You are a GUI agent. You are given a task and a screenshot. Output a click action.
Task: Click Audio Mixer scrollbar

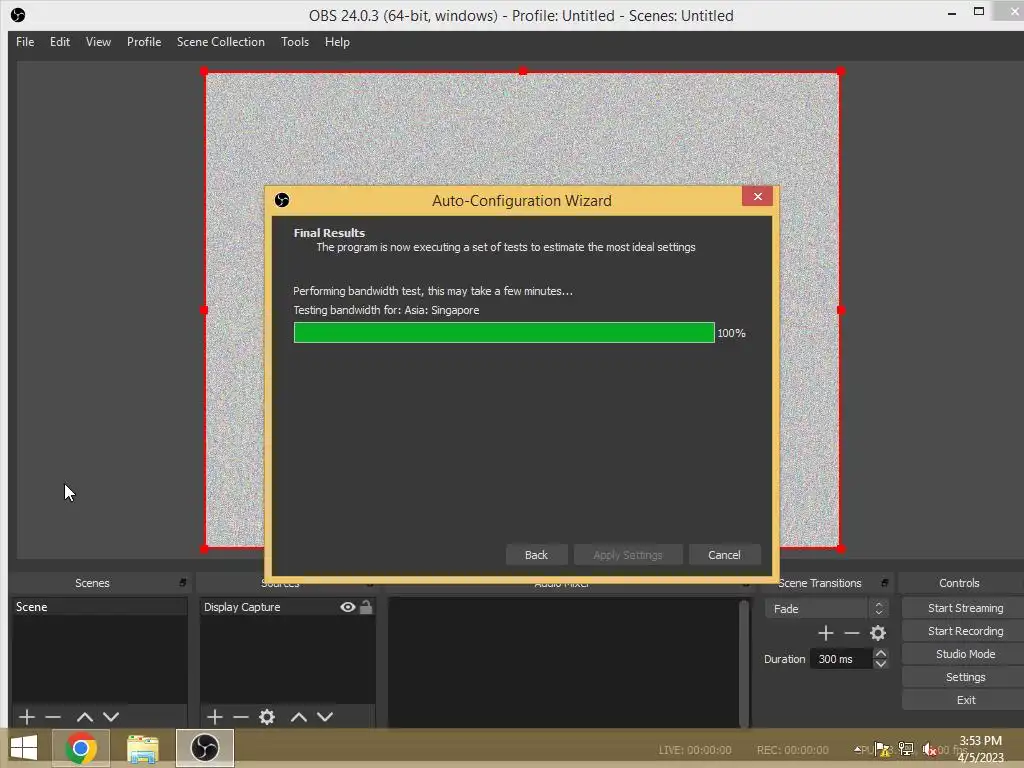pyautogui.click(x=743, y=662)
